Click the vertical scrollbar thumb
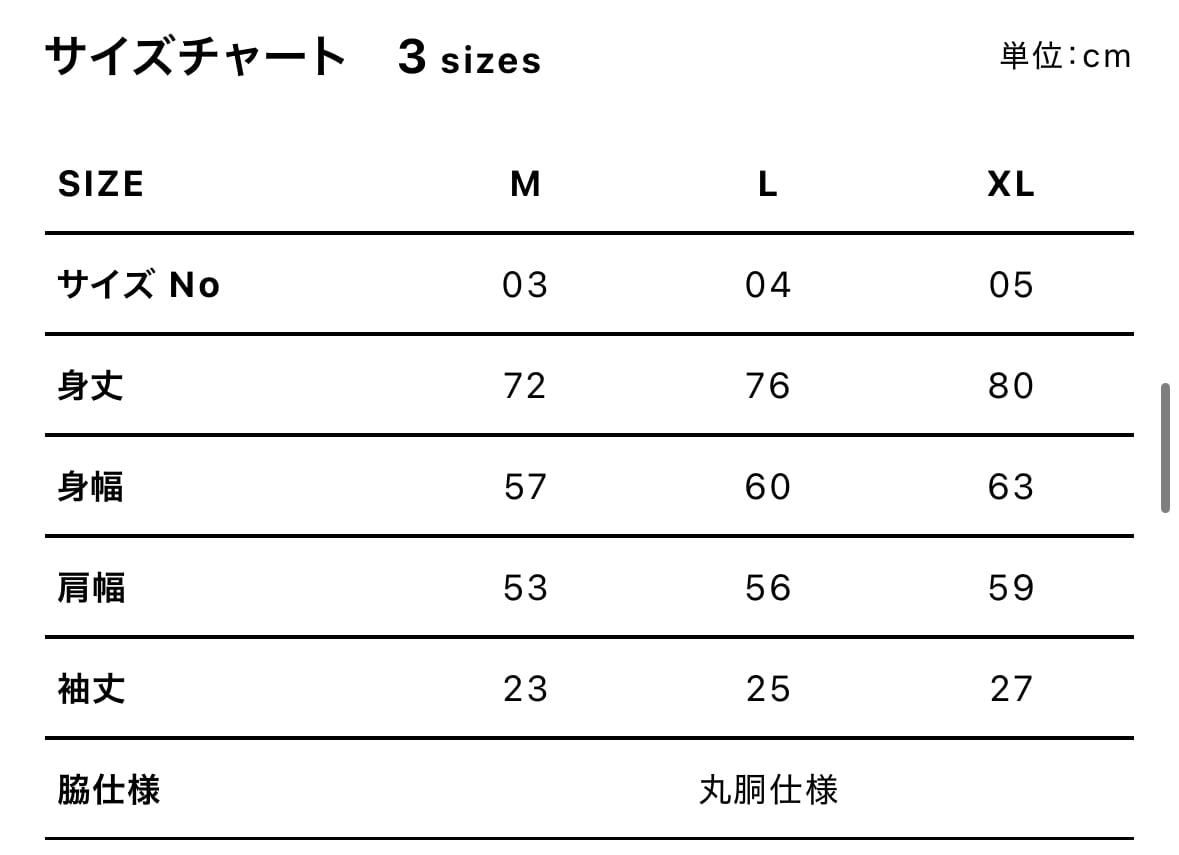The image size is (1179, 855). (x=1165, y=447)
